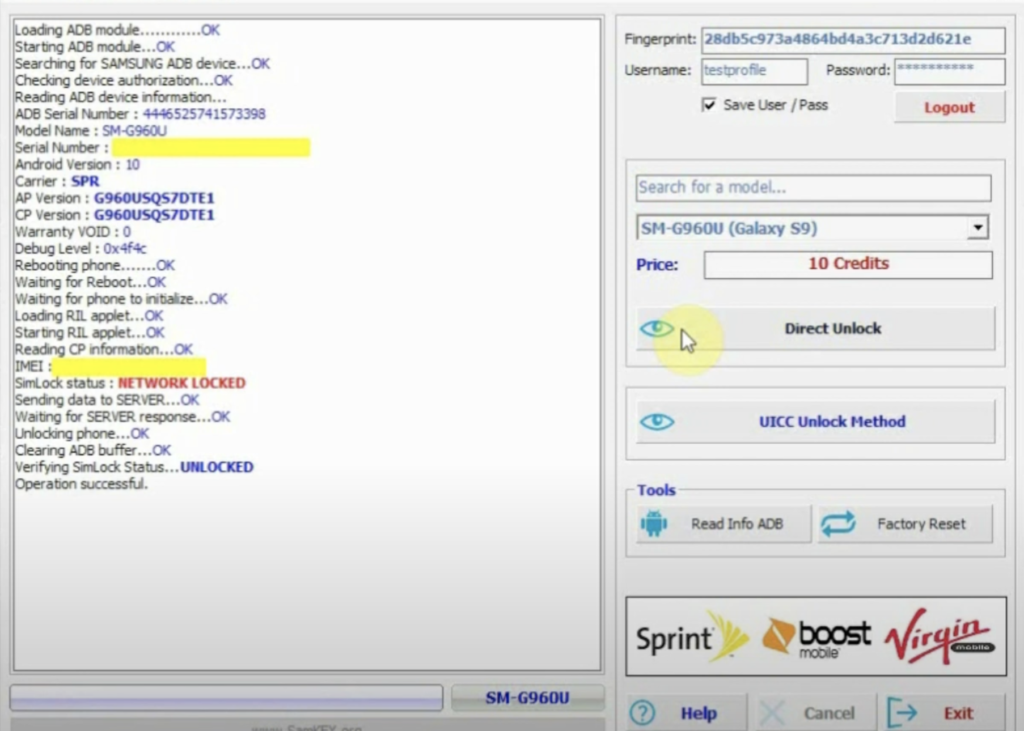Click the ADB Serial Number value 4446525741573398

pyautogui.click(x=204, y=114)
